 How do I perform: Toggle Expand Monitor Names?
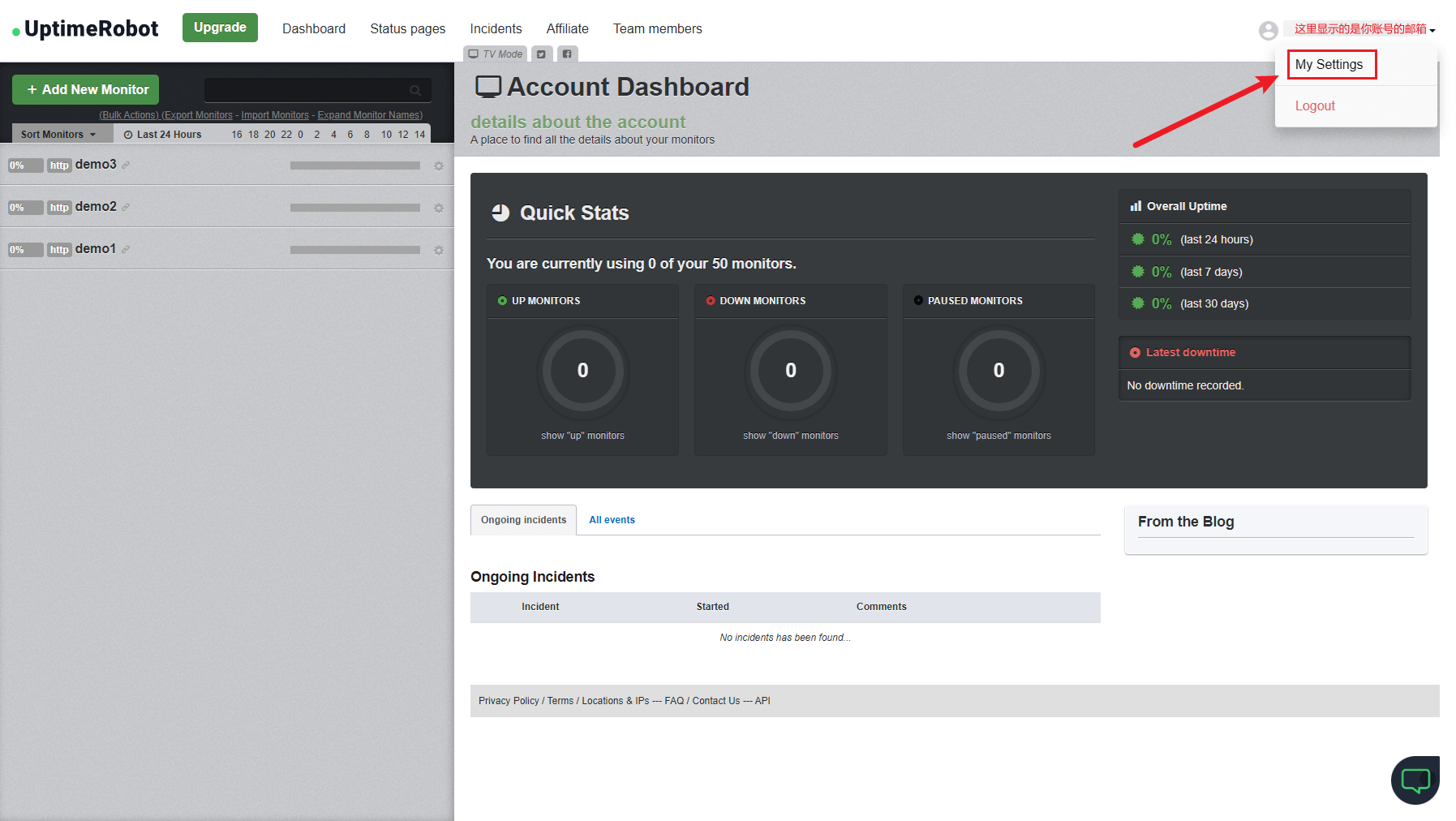369,115
